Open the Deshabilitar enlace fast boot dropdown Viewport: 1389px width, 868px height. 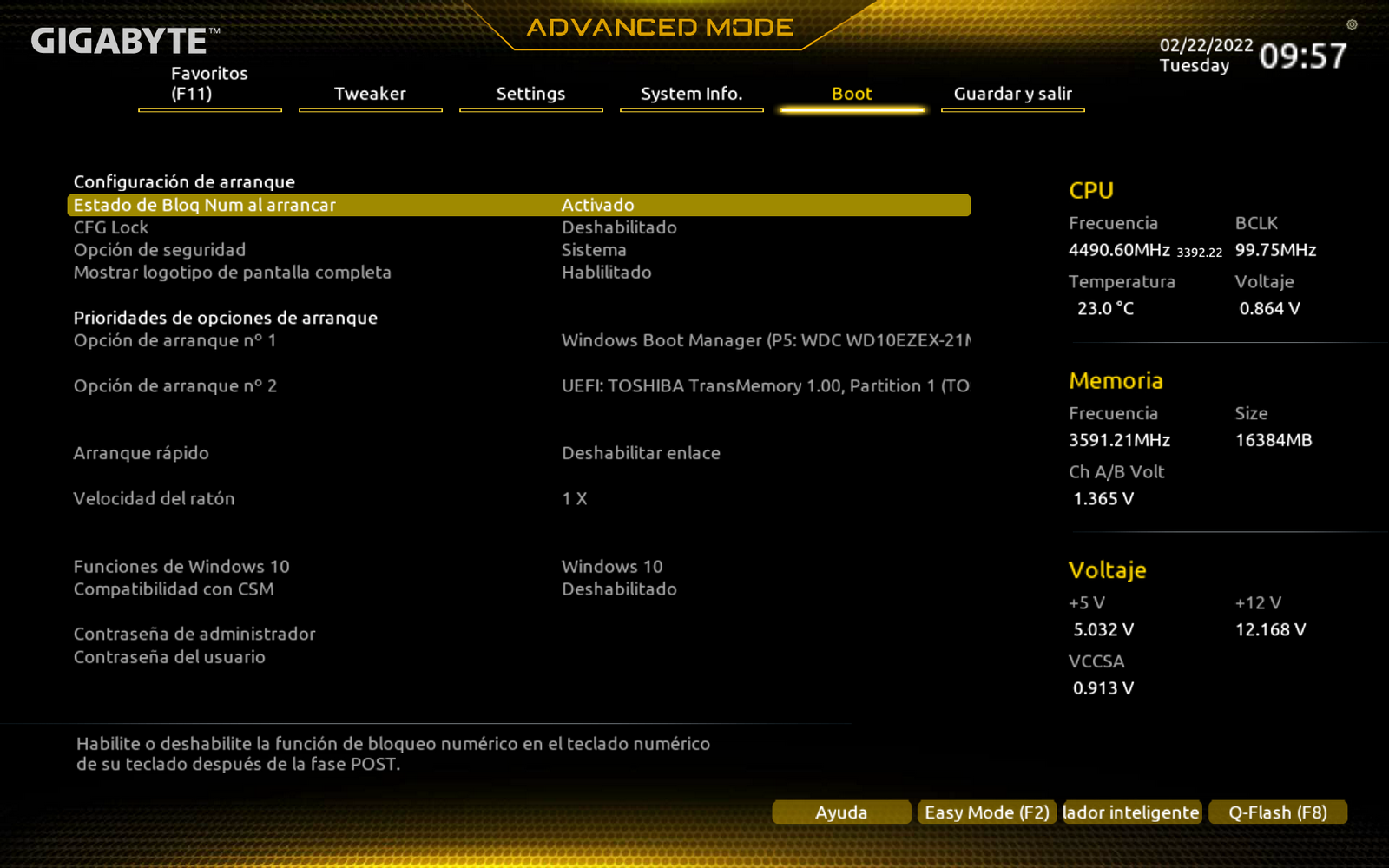point(641,453)
